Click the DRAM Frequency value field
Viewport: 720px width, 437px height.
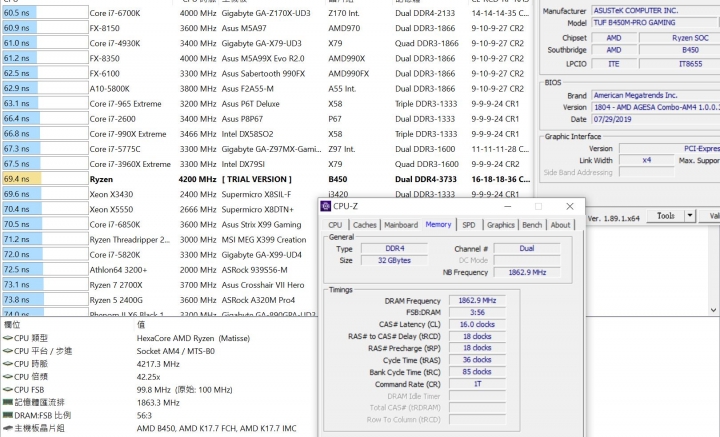pyautogui.click(x=477, y=300)
